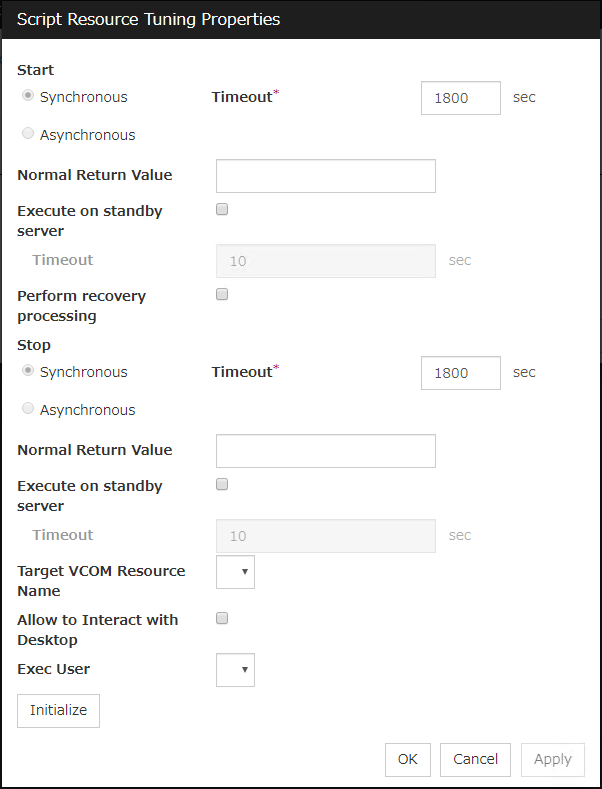Select Asynchronous under Start section
602x789 pixels.
[28, 134]
